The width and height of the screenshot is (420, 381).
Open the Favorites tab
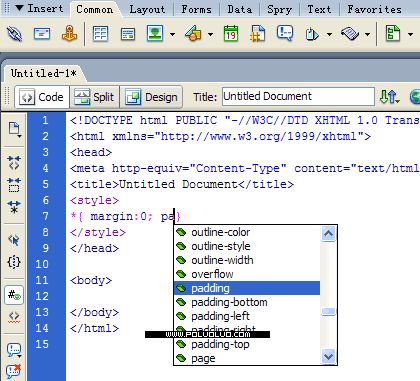click(374, 9)
